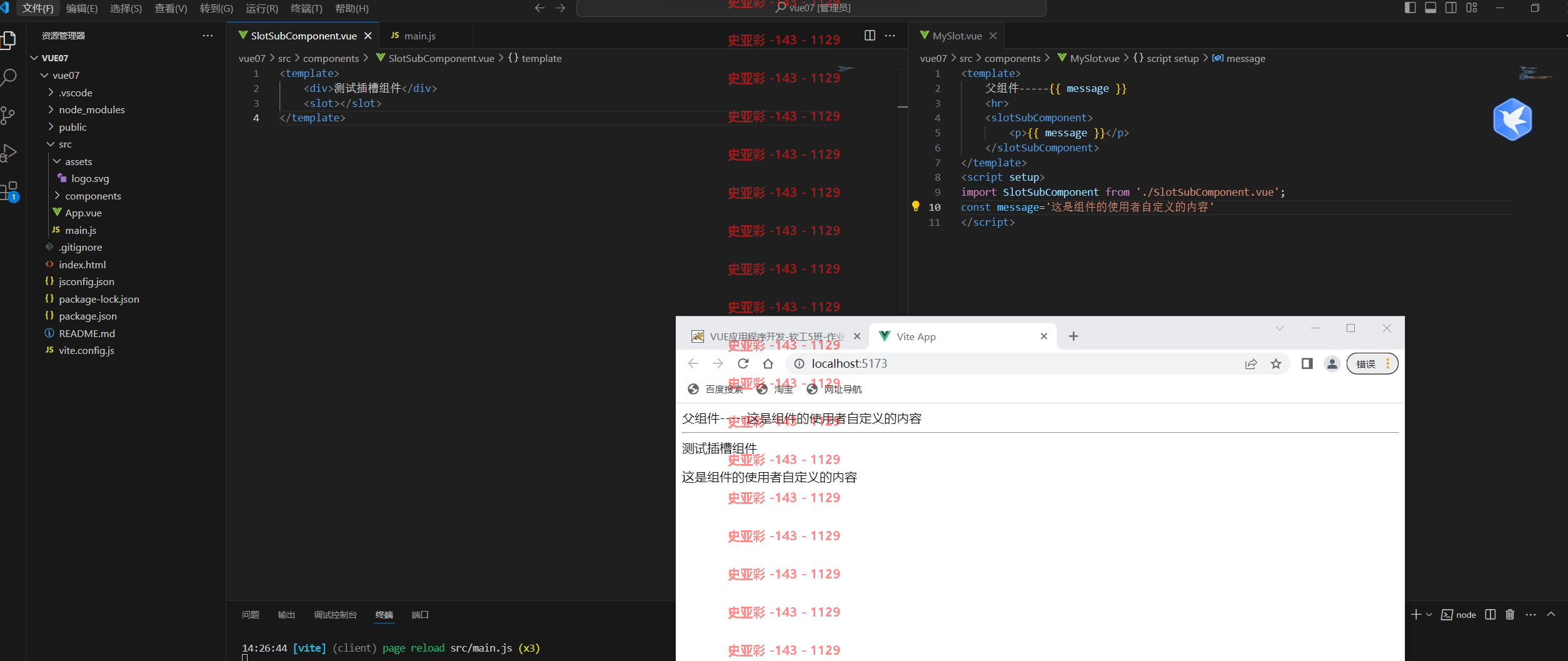Open the browser profile avatar
This screenshot has width=1568, height=661.
[x=1332, y=363]
